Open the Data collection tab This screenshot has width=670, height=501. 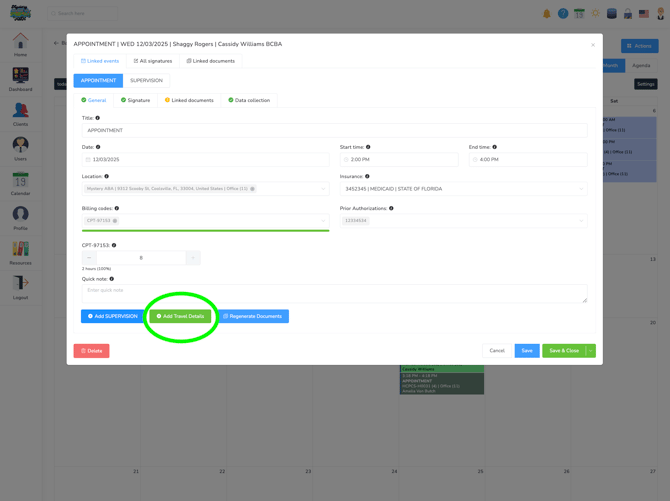pos(249,100)
